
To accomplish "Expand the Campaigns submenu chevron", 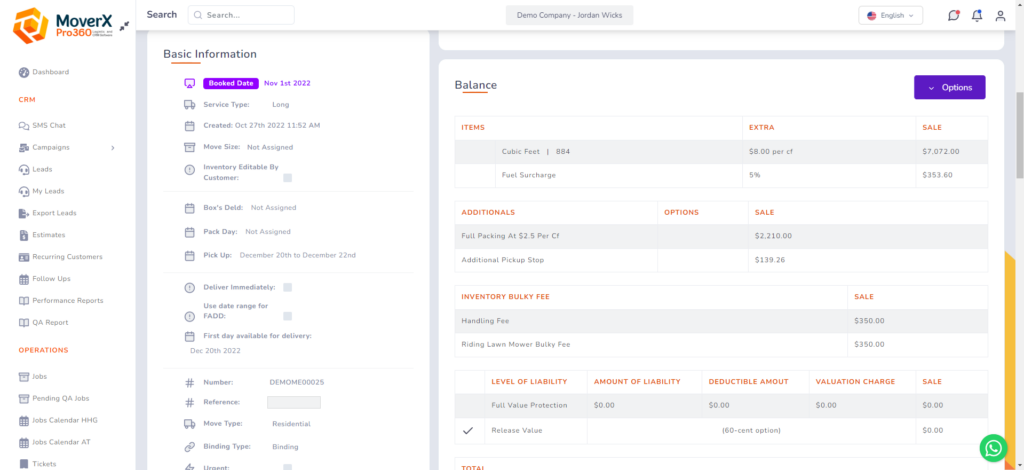I will click(x=112, y=148).
